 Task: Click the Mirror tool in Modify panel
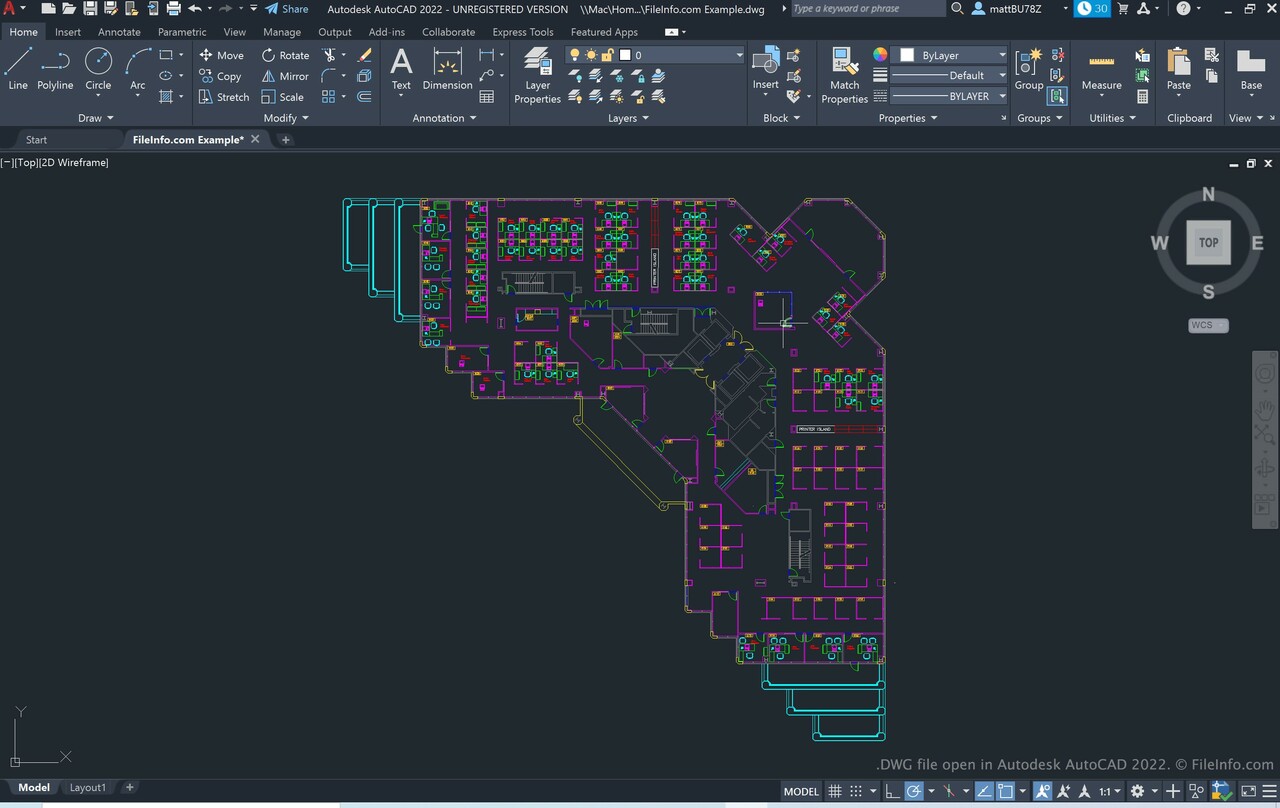[285, 76]
